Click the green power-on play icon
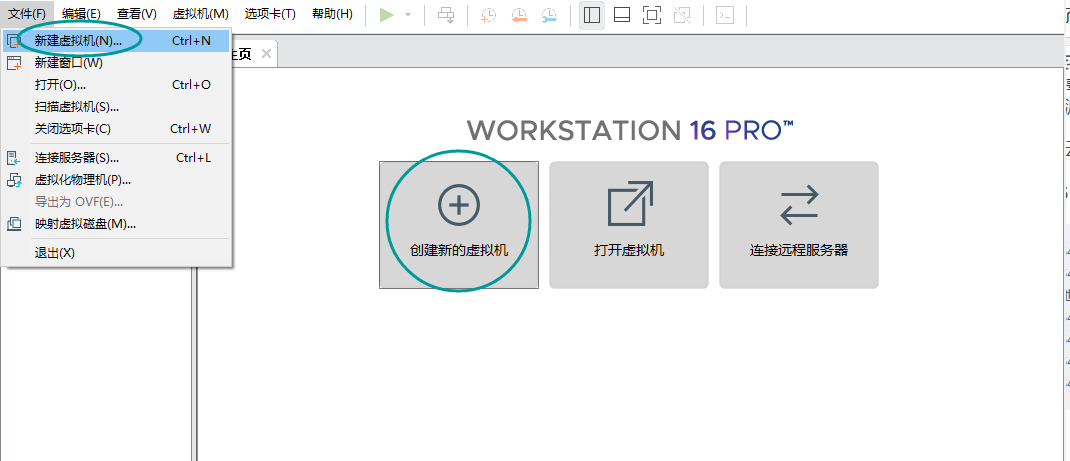The image size is (1070, 461). 387,15
